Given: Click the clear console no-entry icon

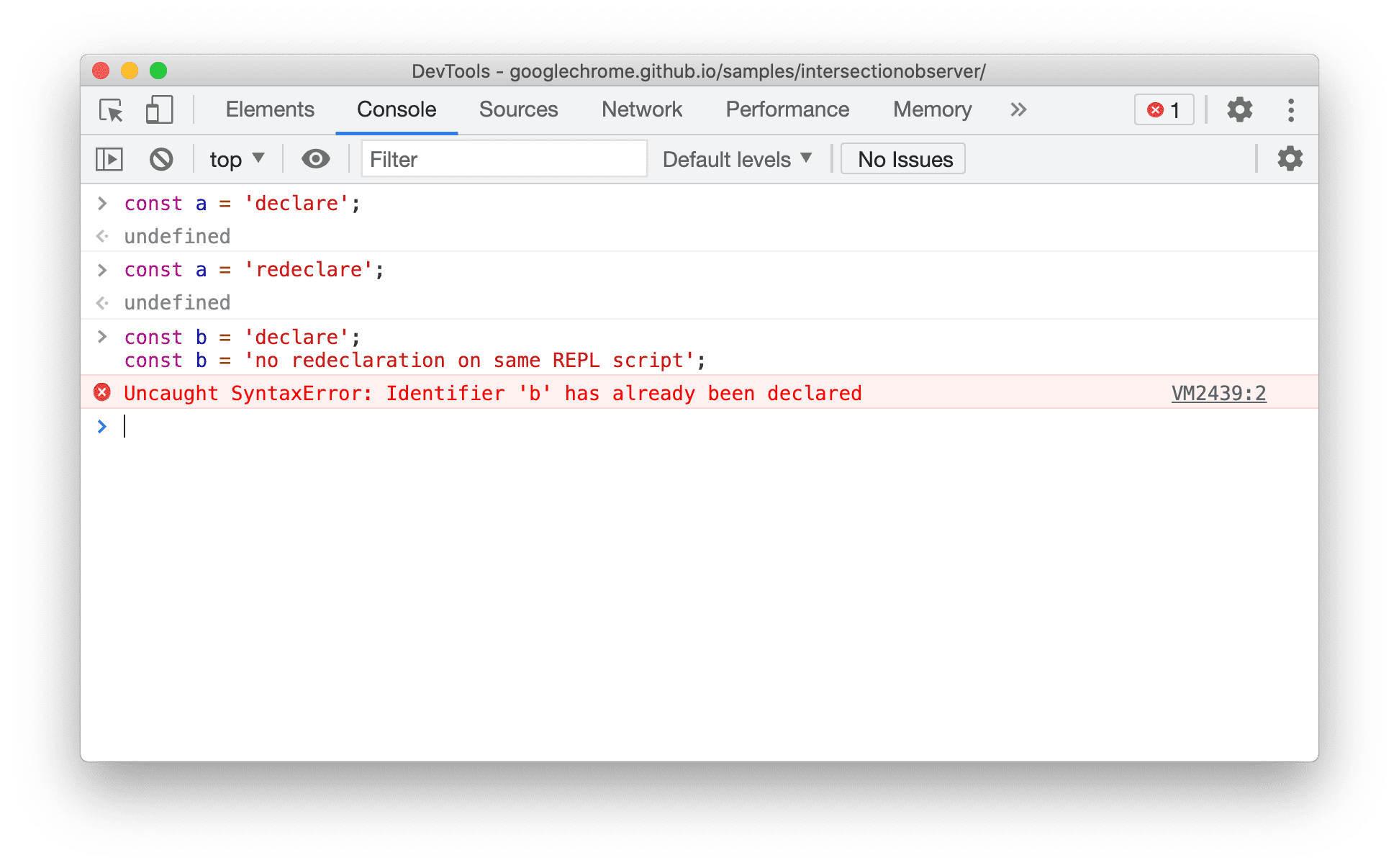Looking at the screenshot, I should pyautogui.click(x=161, y=159).
